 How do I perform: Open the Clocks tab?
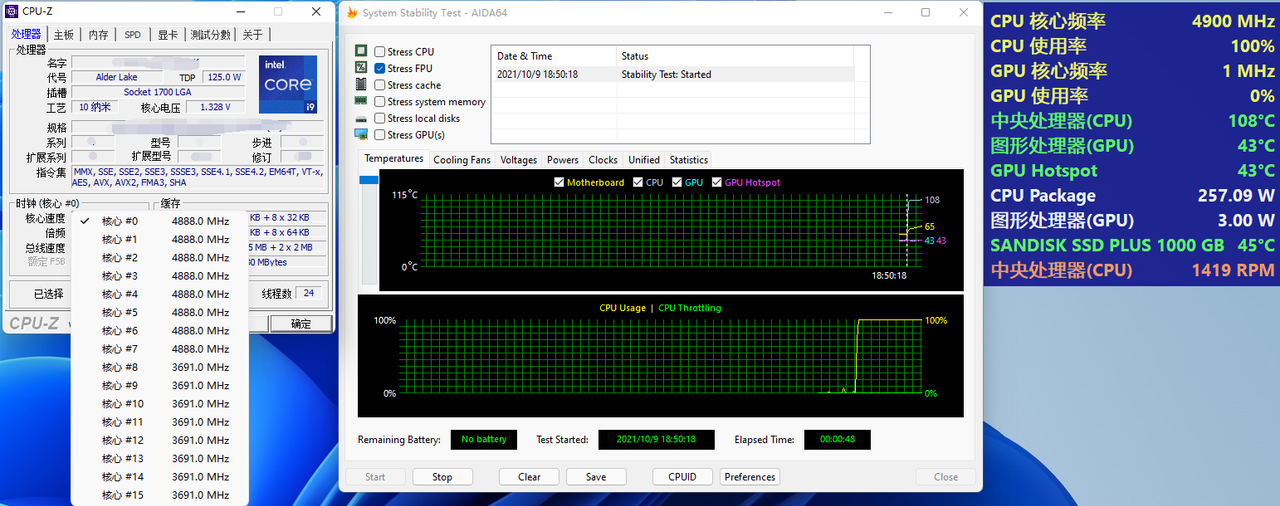click(x=603, y=160)
